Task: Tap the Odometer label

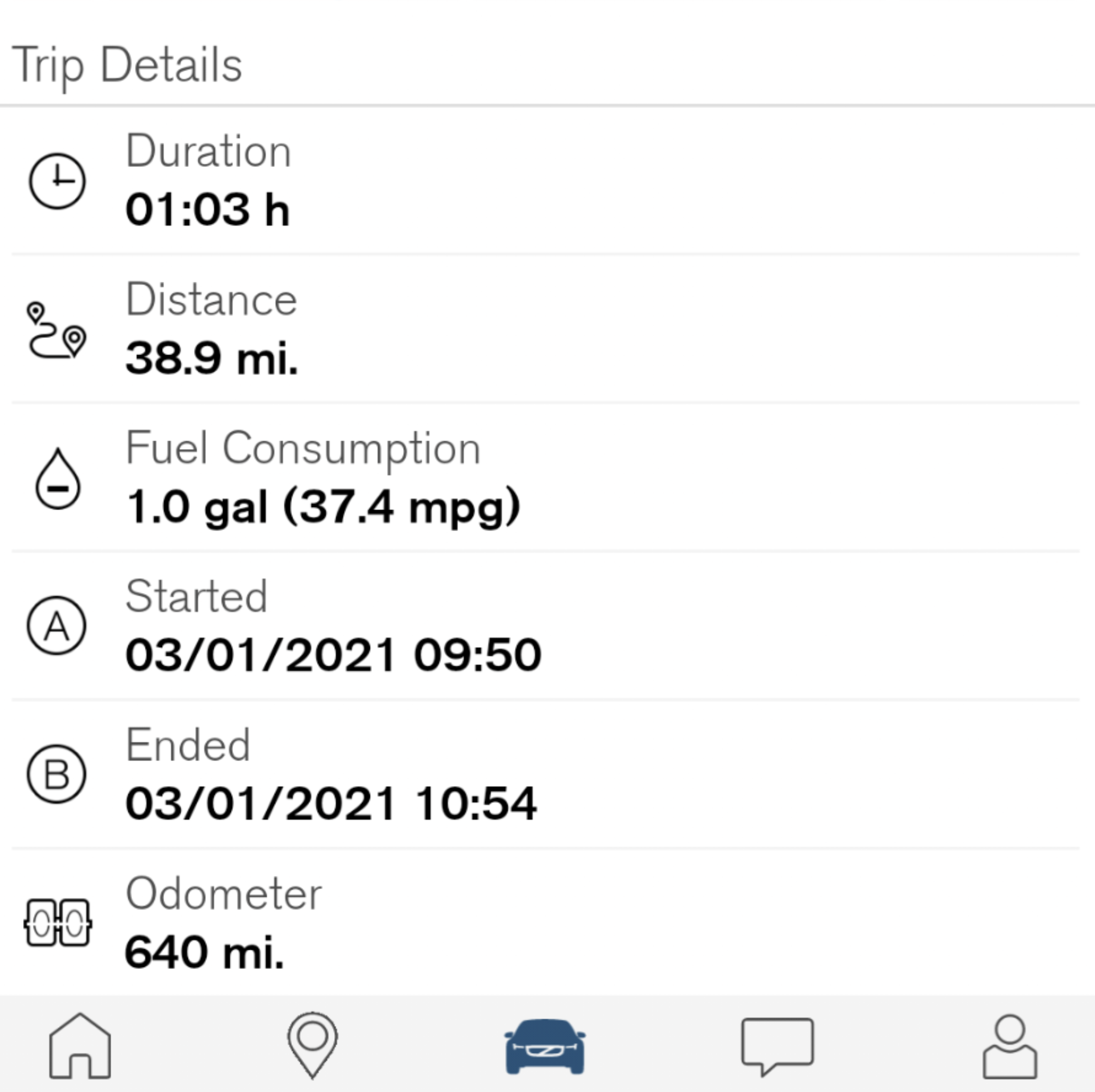Action: pyautogui.click(x=224, y=894)
